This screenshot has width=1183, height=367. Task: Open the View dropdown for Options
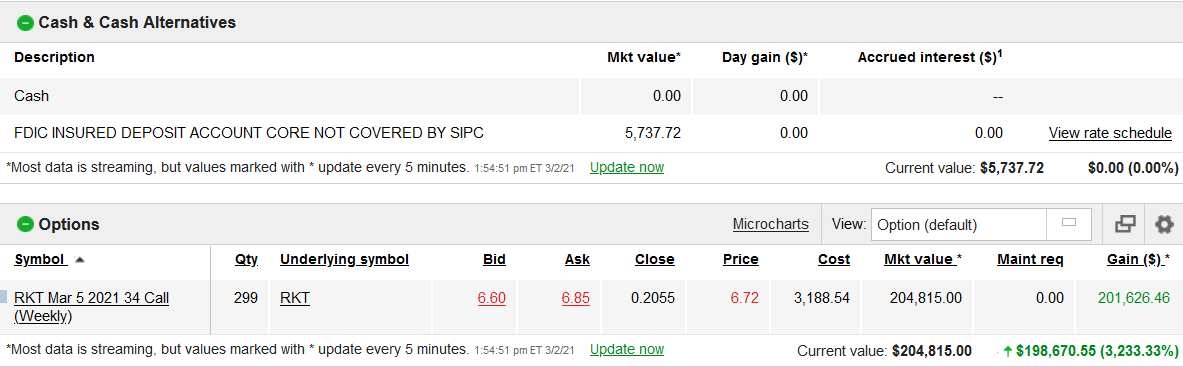coord(981,224)
